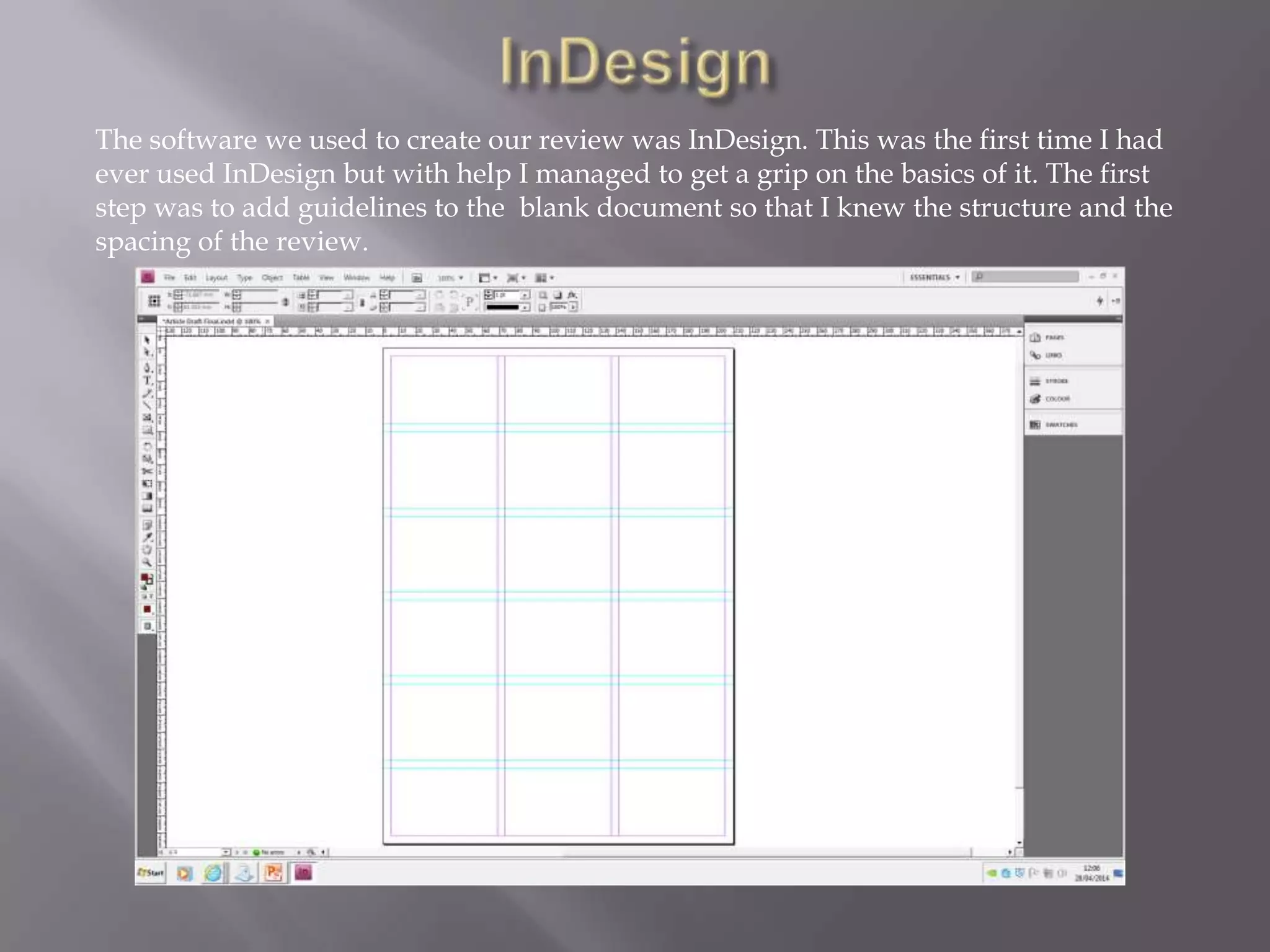The width and height of the screenshot is (1270, 952).
Task: Click the help search field
Action: pyautogui.click(x=1027, y=276)
